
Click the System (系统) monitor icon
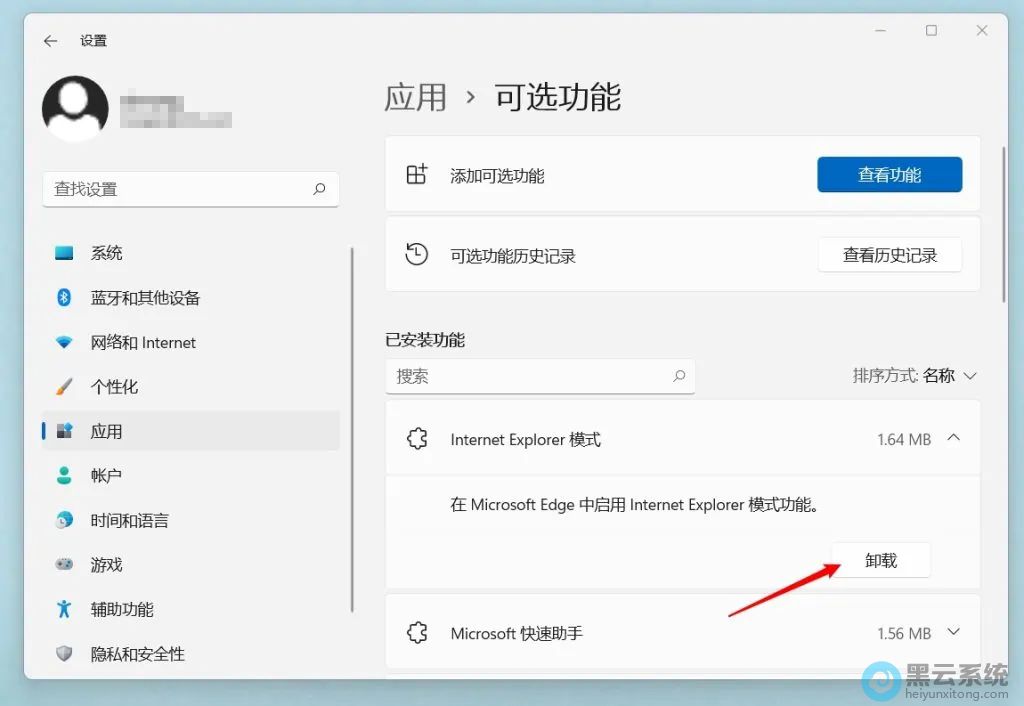65,253
